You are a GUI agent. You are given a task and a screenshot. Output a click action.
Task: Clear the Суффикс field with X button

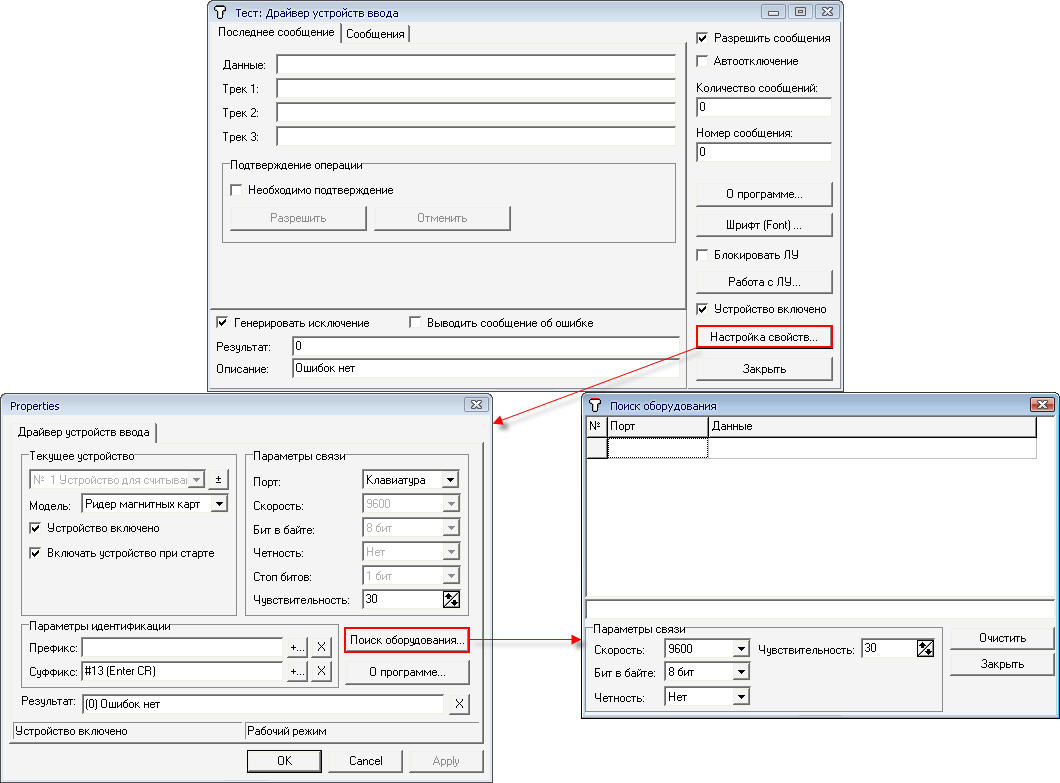321,671
